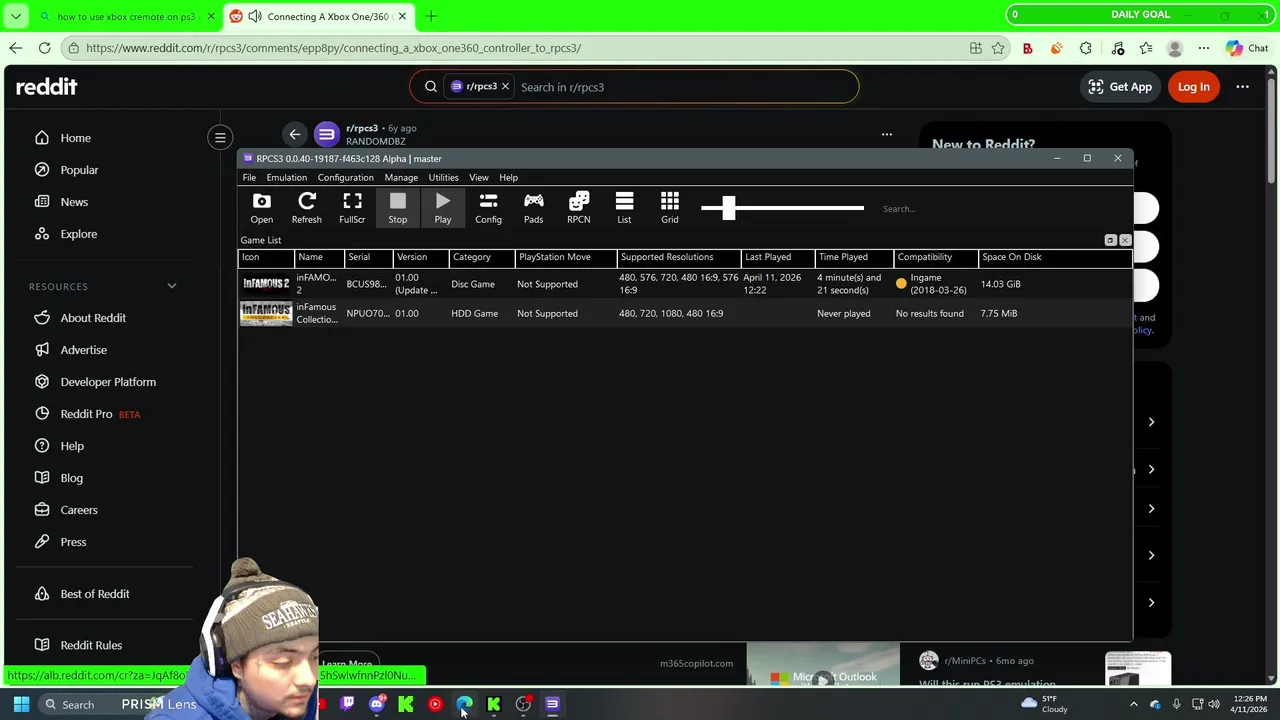
Task: Switch game list to Grid view
Action: click(x=669, y=208)
